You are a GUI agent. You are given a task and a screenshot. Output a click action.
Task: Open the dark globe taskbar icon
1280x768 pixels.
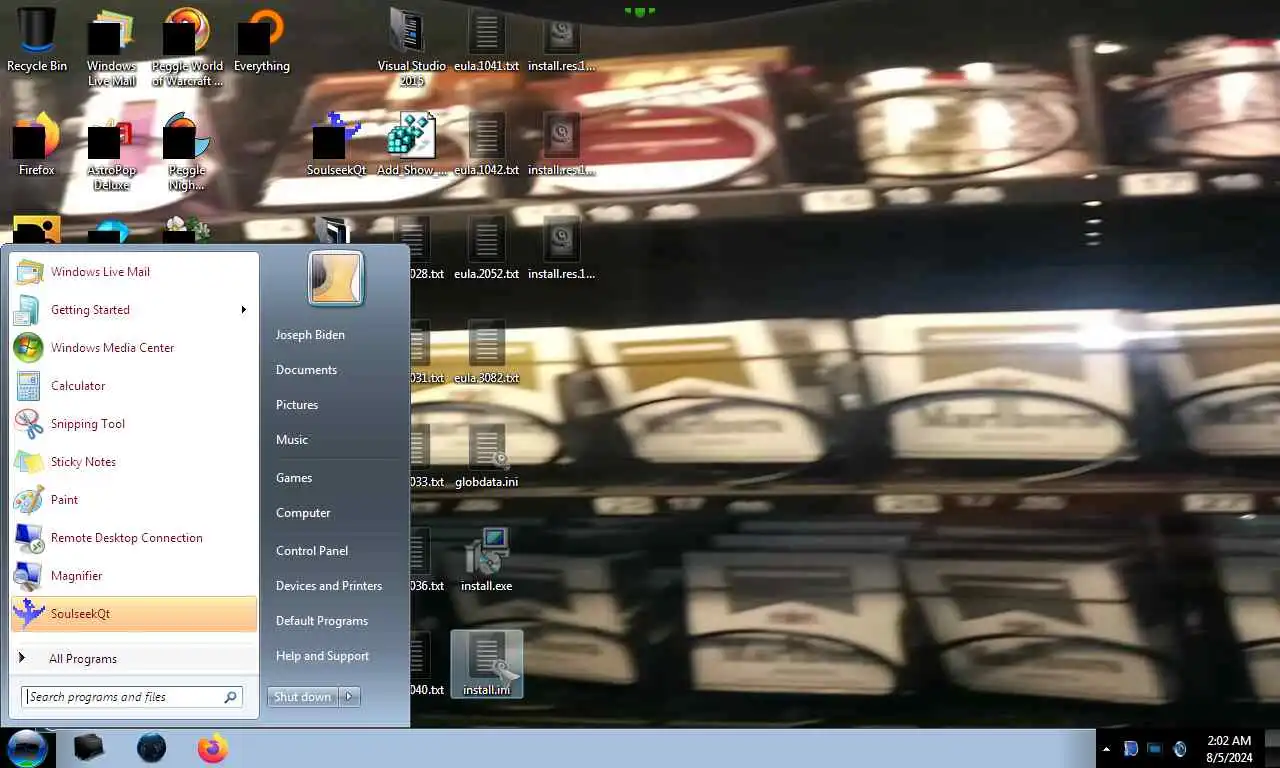pyautogui.click(x=151, y=748)
